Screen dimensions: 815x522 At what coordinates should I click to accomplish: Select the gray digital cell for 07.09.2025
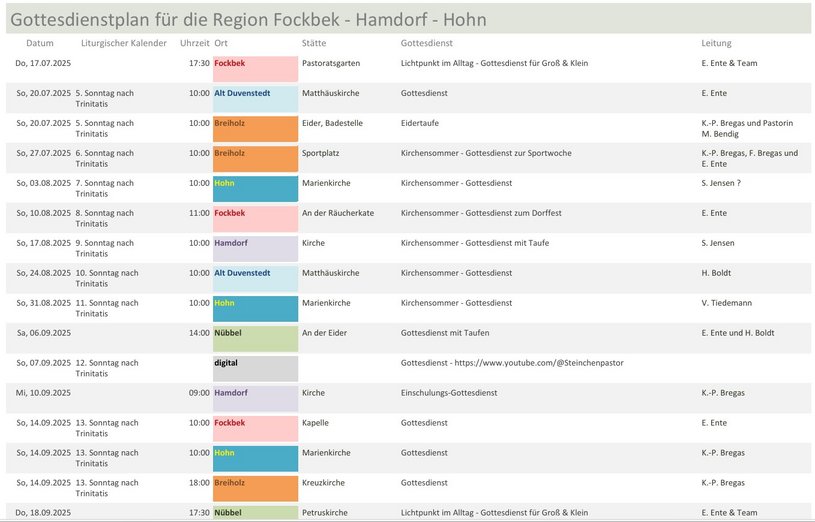[x=255, y=369]
